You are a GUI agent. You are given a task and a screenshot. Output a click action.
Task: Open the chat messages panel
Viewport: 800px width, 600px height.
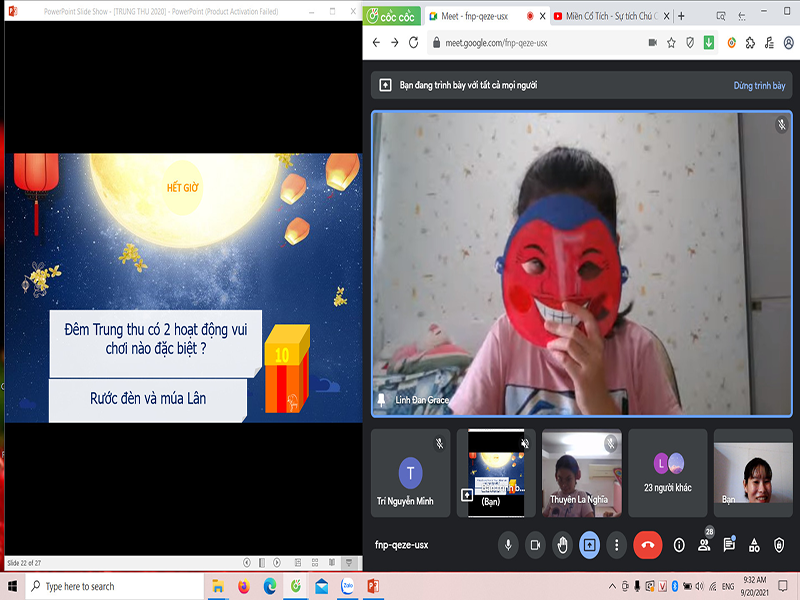pyautogui.click(x=730, y=545)
